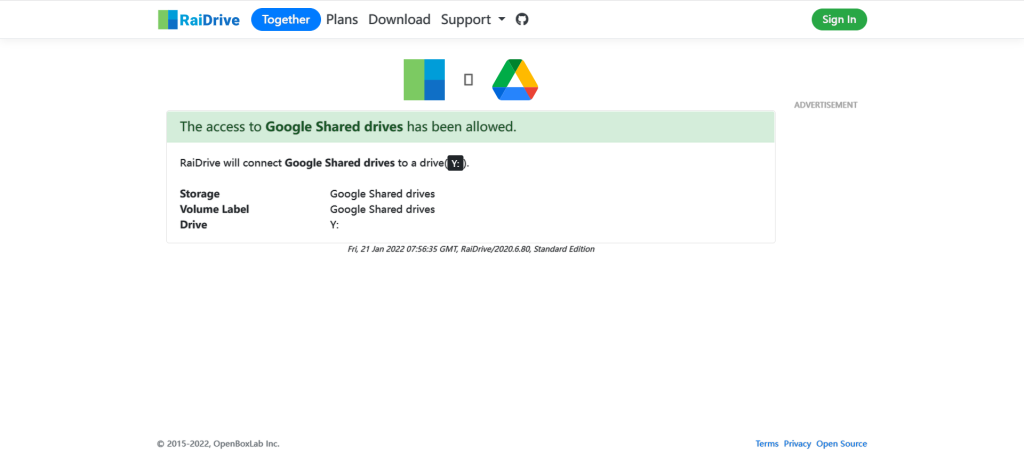Click the timestamp and RaiDrive version line

471,249
